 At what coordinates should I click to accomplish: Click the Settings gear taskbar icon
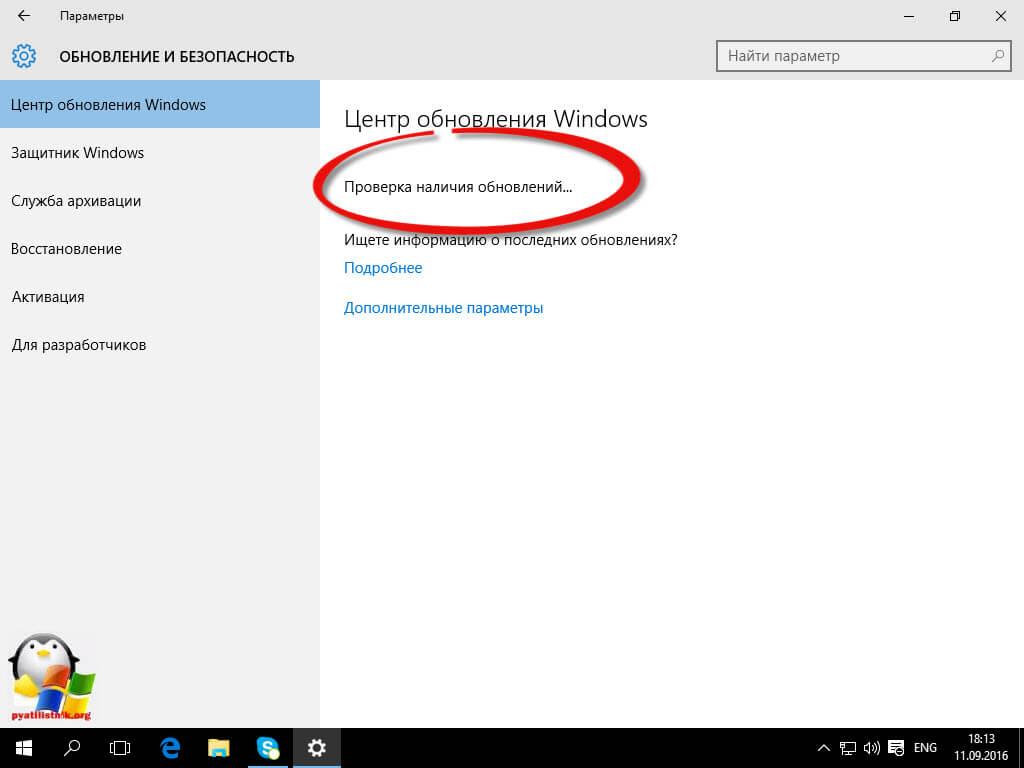tap(317, 748)
